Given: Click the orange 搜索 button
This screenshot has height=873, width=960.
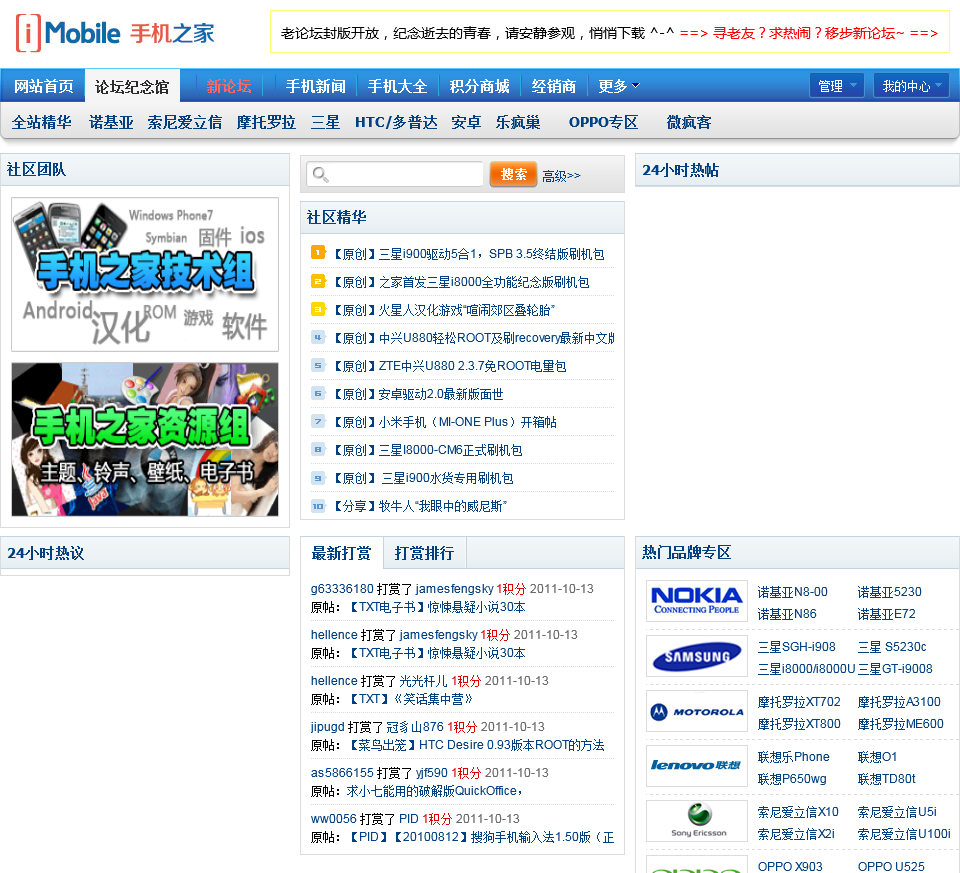Looking at the screenshot, I should [513, 174].
